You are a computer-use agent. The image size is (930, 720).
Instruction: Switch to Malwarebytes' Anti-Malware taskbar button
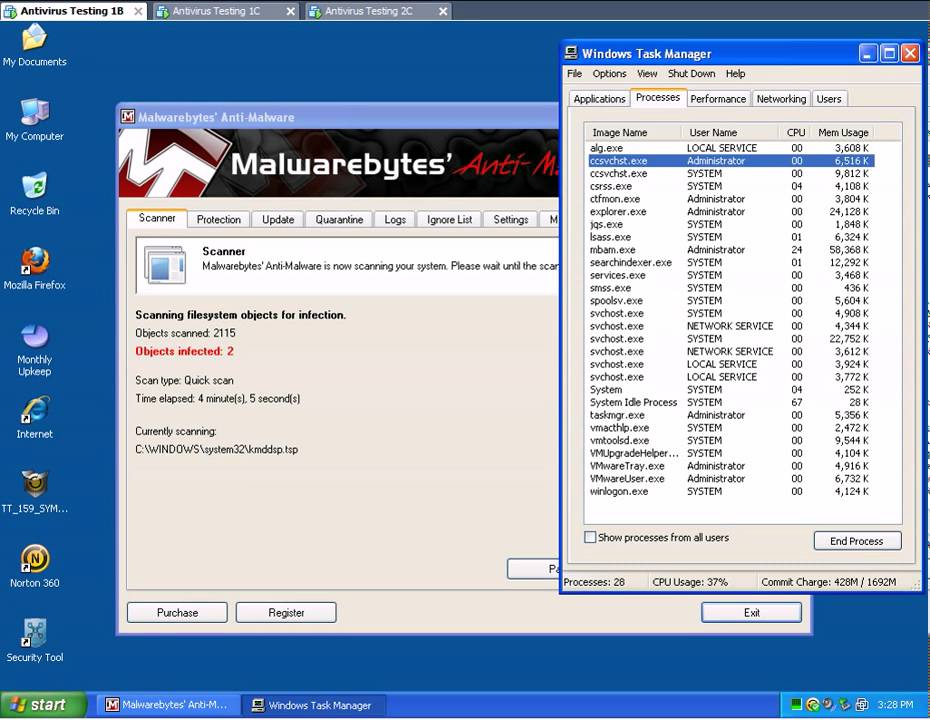pos(167,705)
